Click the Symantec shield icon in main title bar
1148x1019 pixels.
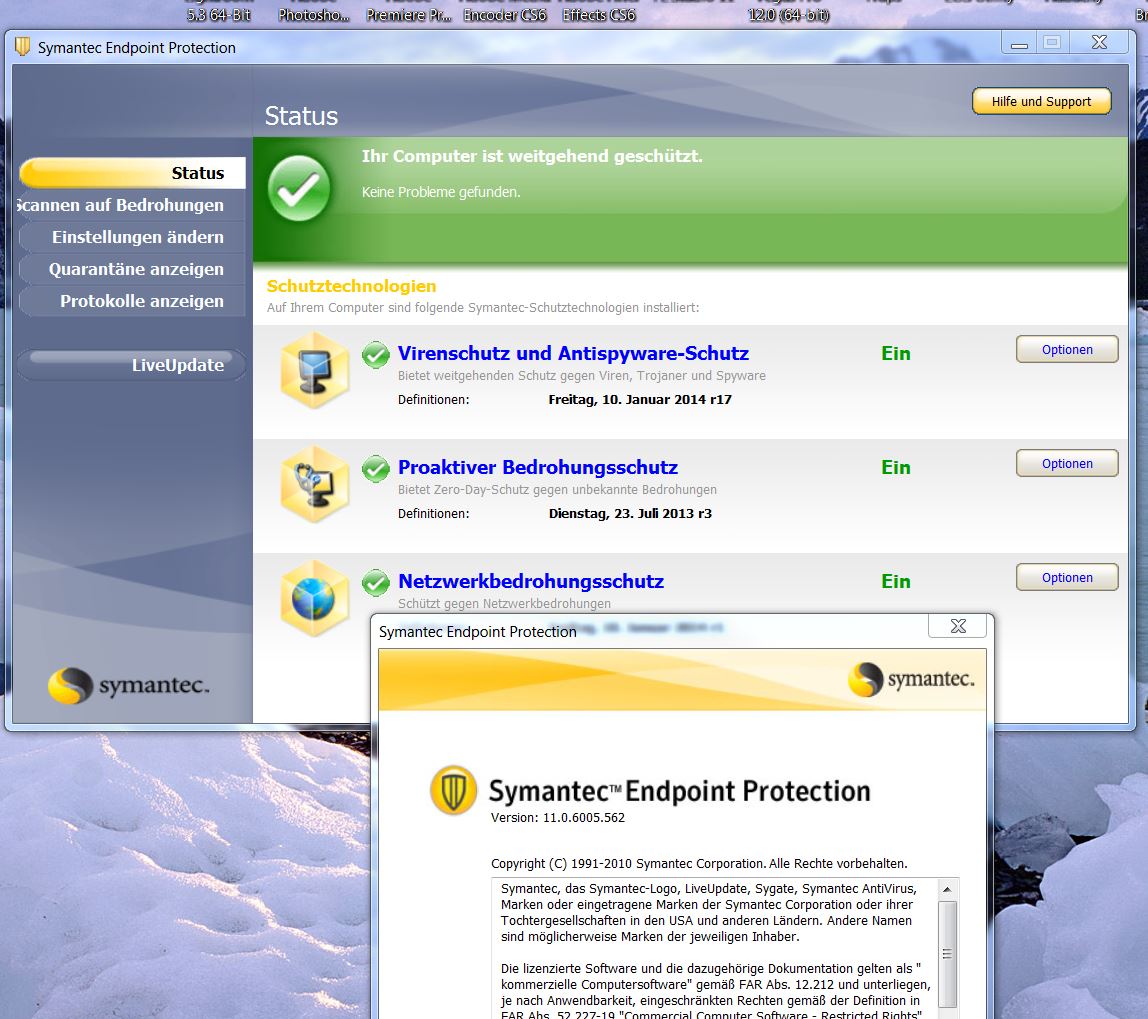[23, 47]
